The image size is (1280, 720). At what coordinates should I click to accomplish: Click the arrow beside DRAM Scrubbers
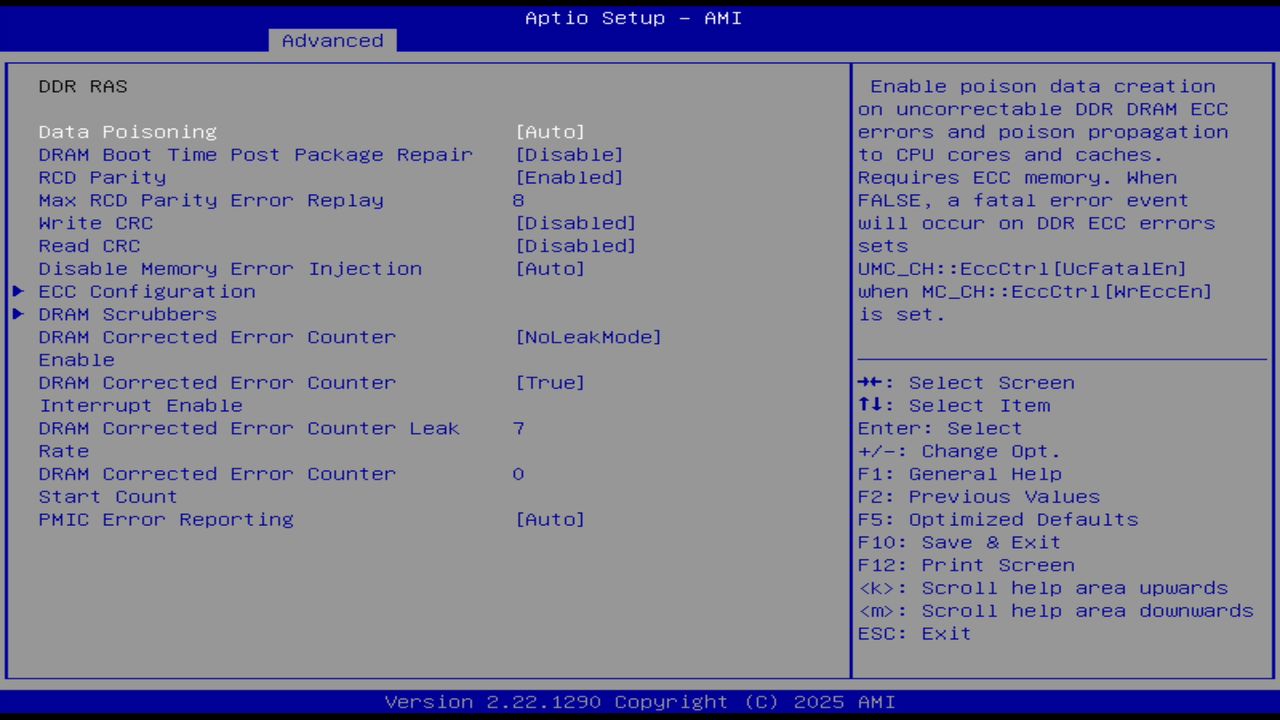point(18,314)
